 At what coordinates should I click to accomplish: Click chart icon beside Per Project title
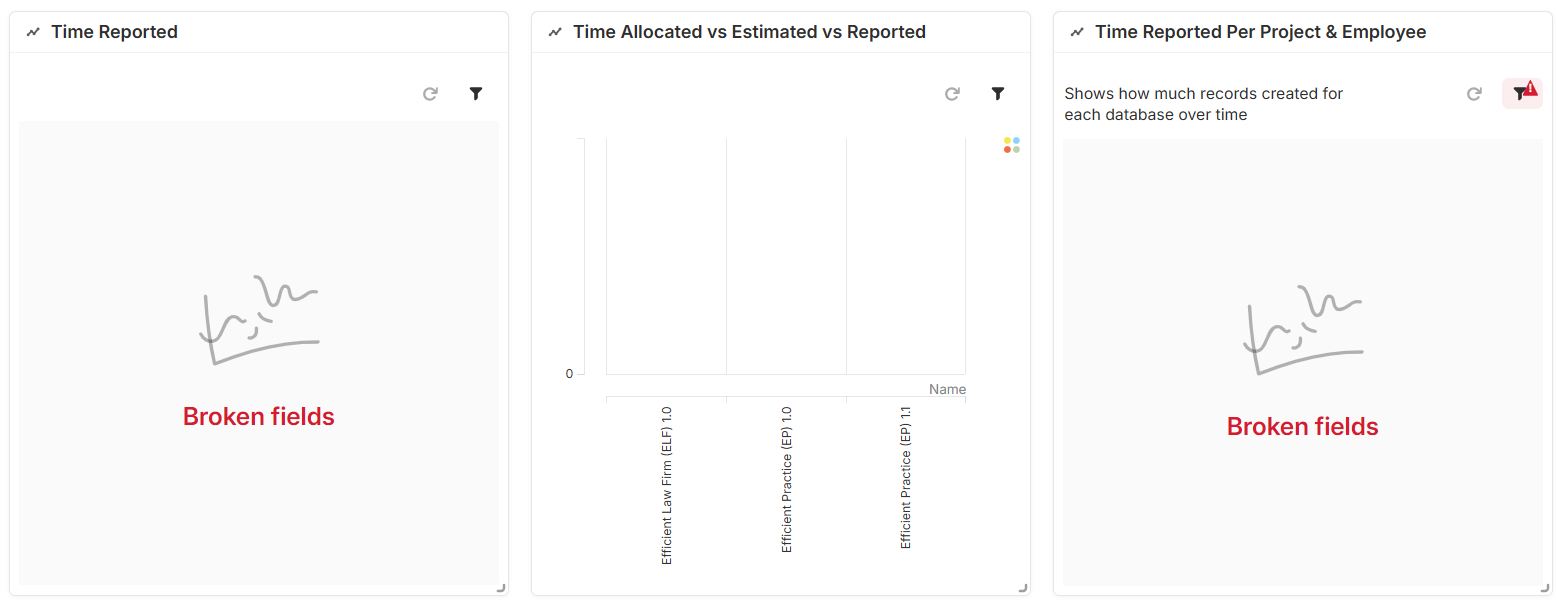[1077, 32]
